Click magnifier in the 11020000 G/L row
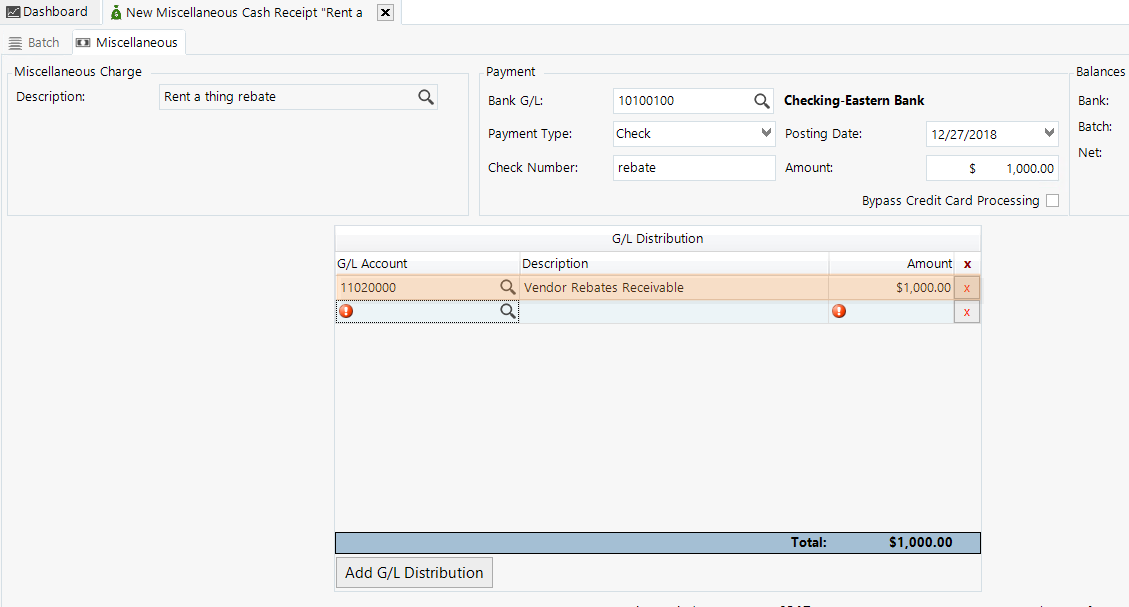Screen dimensions: 1129x607 click(x=508, y=287)
